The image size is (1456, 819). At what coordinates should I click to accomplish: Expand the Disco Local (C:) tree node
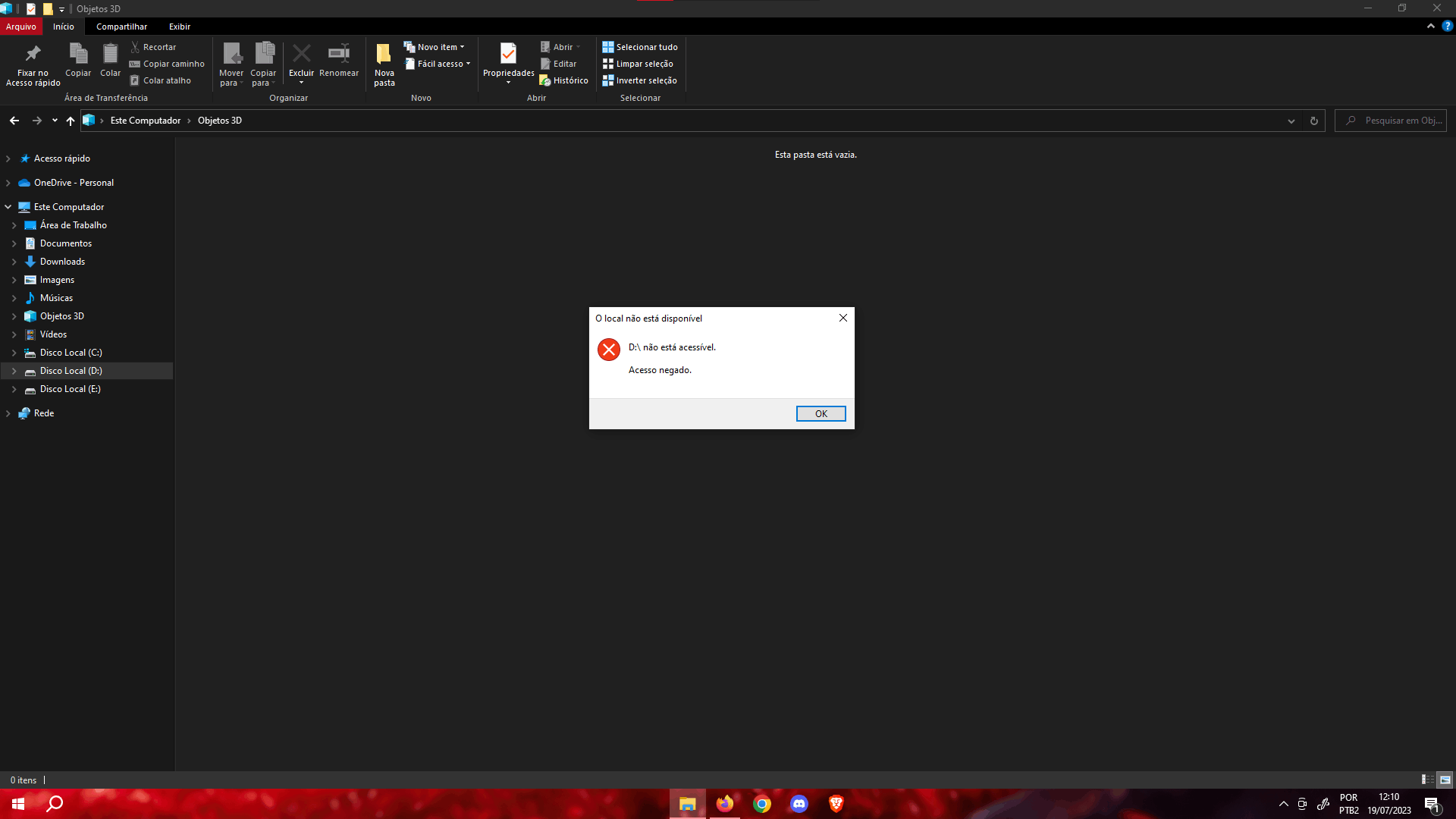click(14, 353)
